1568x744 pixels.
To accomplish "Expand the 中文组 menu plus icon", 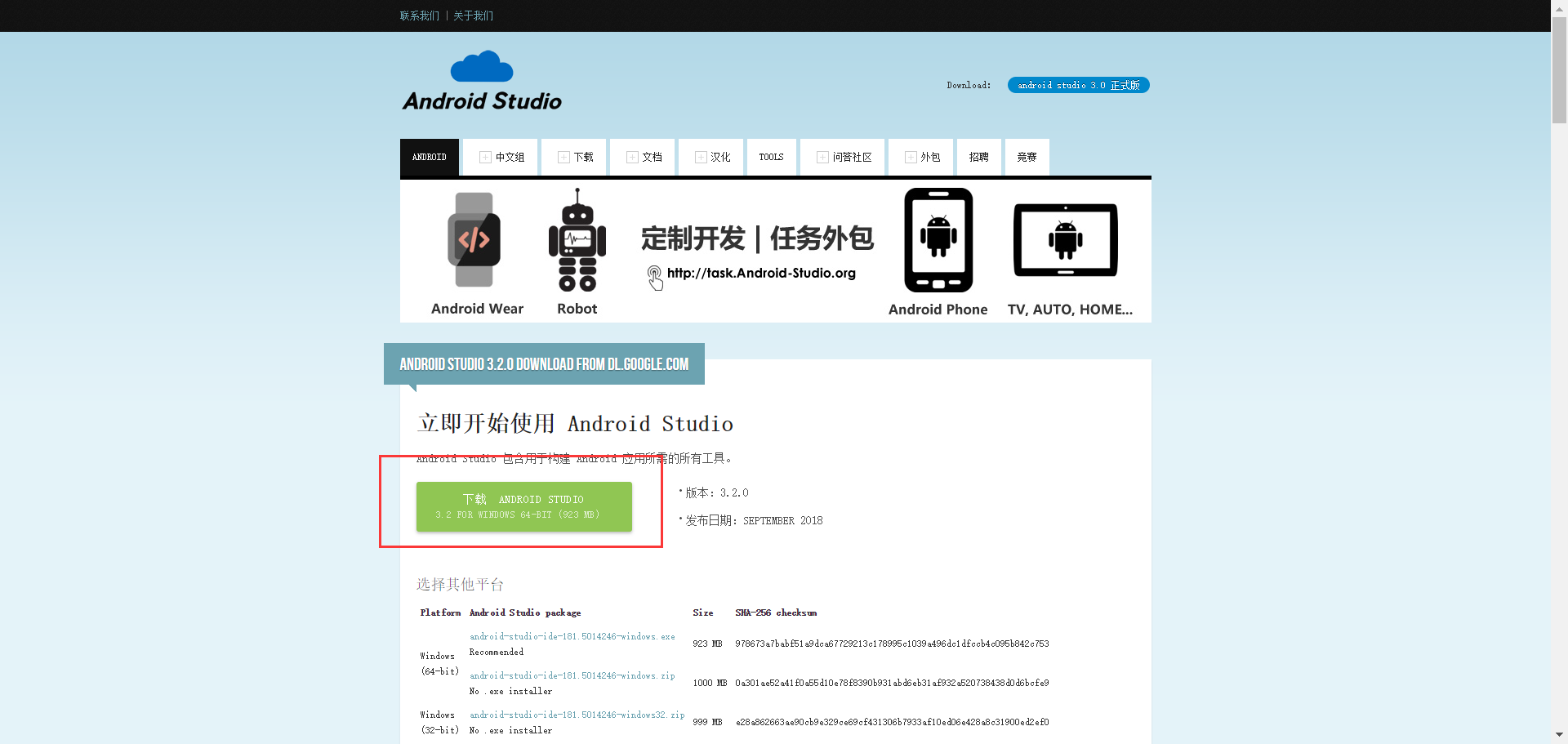I will tap(485, 157).
